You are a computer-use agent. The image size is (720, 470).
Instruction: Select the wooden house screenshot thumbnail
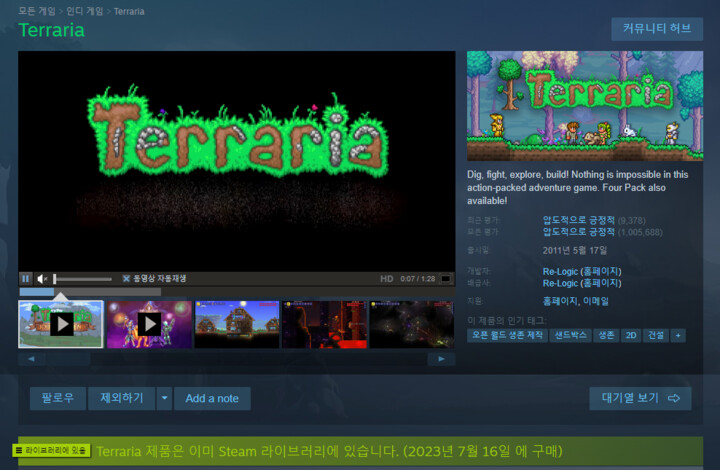tap(236, 324)
